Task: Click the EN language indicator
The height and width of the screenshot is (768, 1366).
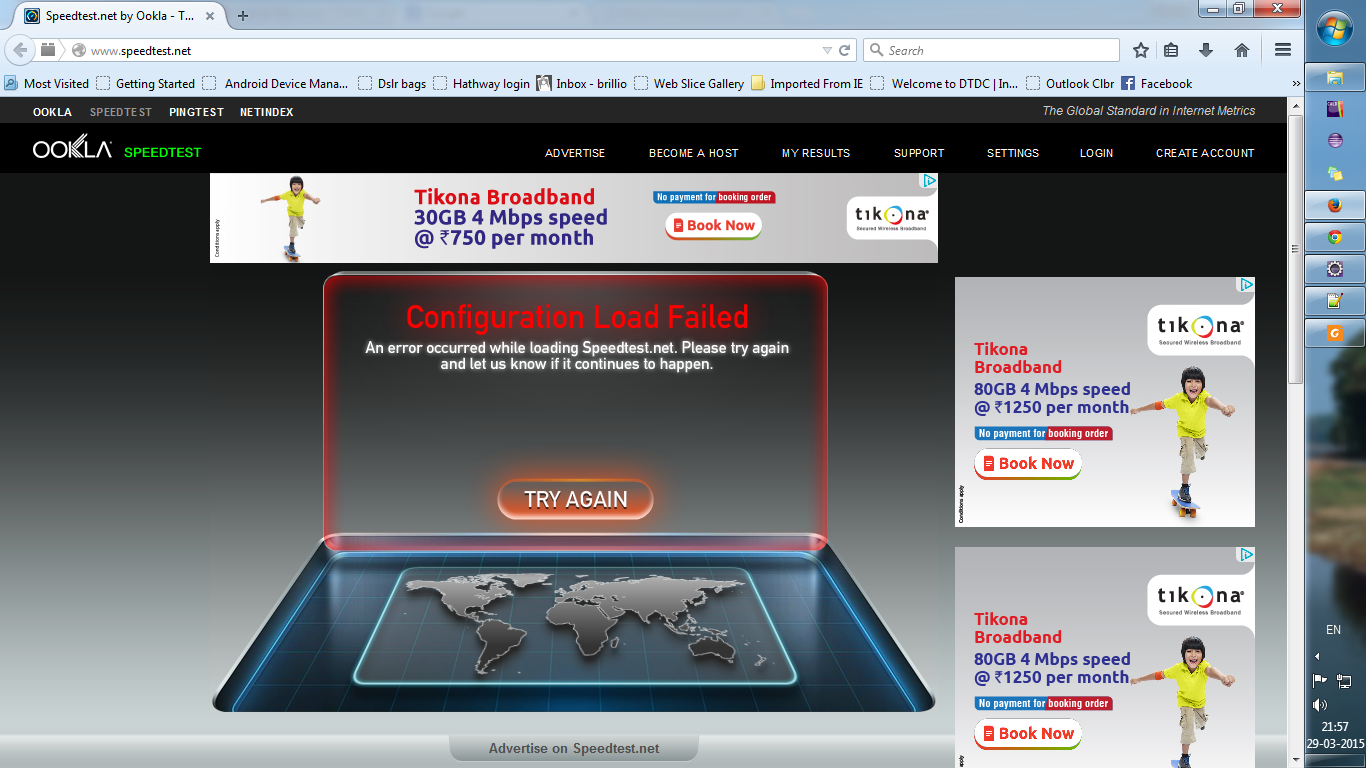Action: pos(1333,630)
